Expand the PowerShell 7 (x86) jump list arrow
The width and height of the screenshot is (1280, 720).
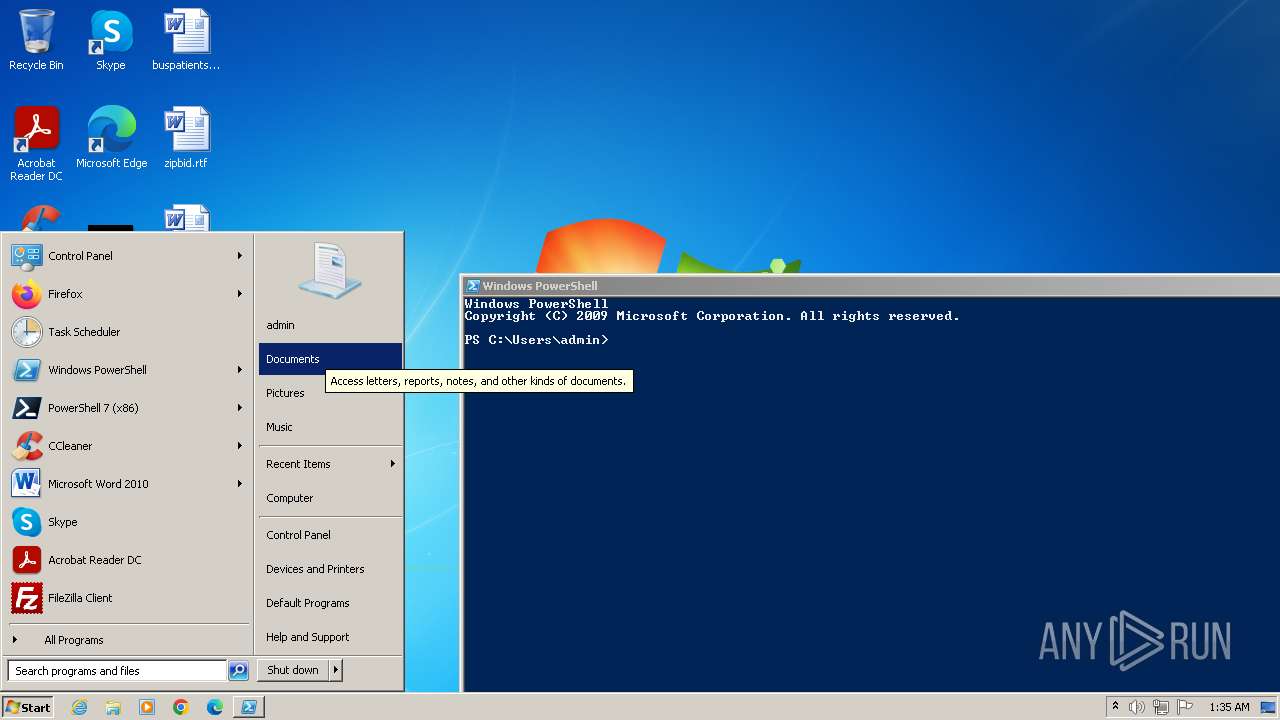240,408
